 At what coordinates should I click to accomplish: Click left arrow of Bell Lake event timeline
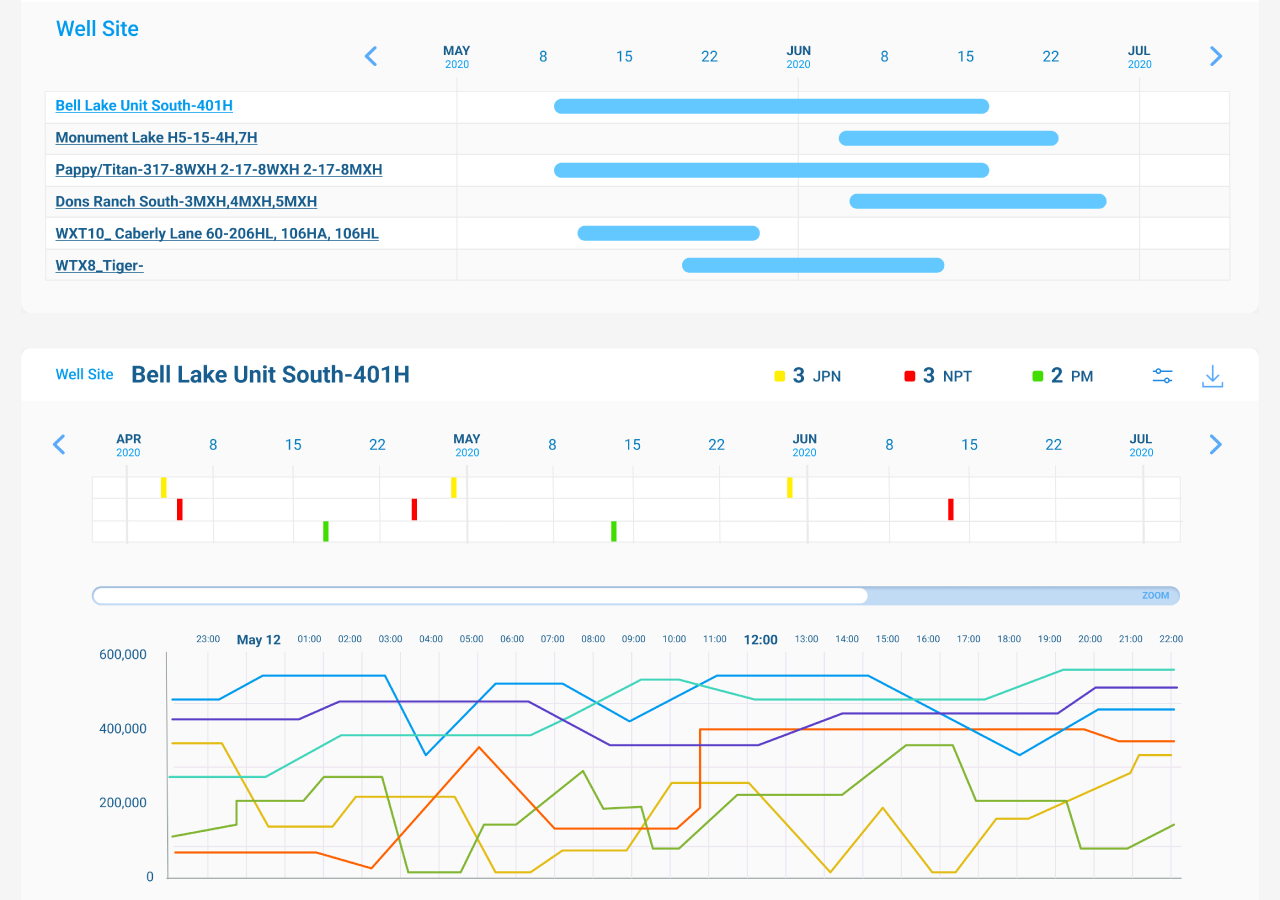pos(59,444)
